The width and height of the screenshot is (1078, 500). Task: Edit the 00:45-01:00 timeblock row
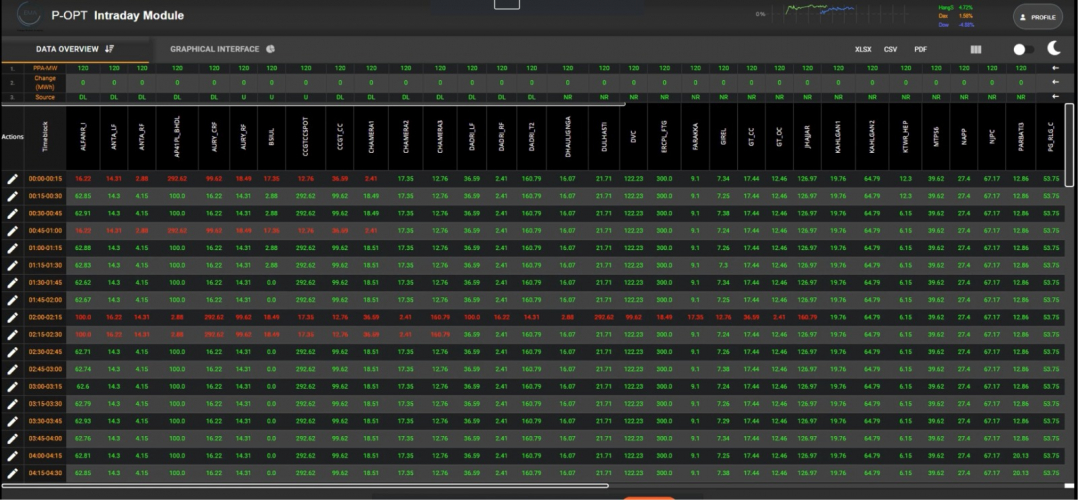[x=12, y=231]
